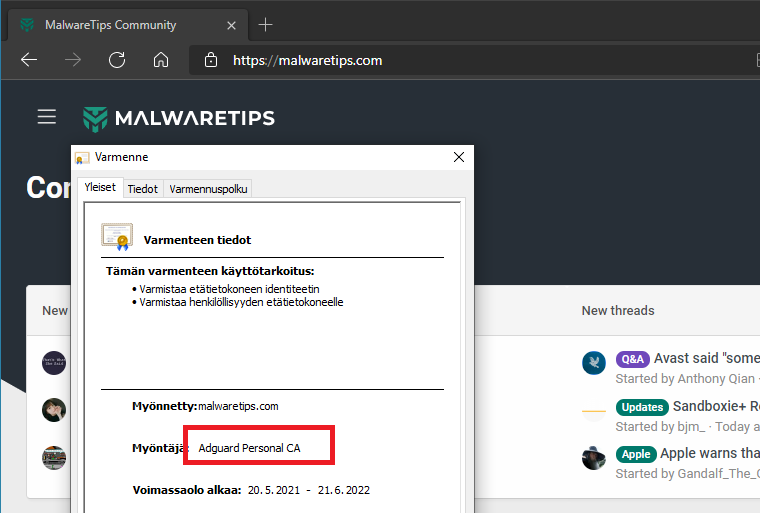The height and width of the screenshot is (513, 760).
Task: Close the Varmenne certificate dialog
Action: tap(459, 157)
